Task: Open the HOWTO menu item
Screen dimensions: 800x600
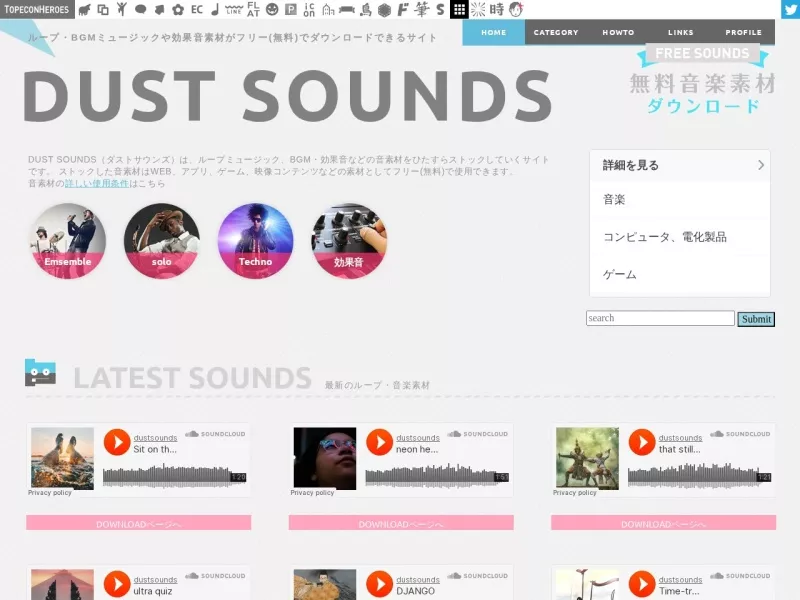Action: [x=618, y=32]
